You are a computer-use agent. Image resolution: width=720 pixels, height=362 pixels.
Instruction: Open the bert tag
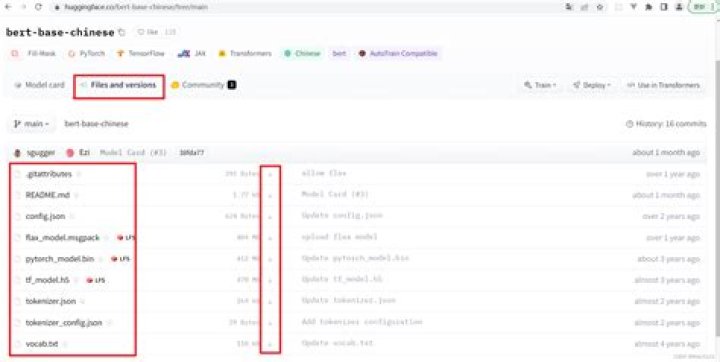tap(339, 53)
